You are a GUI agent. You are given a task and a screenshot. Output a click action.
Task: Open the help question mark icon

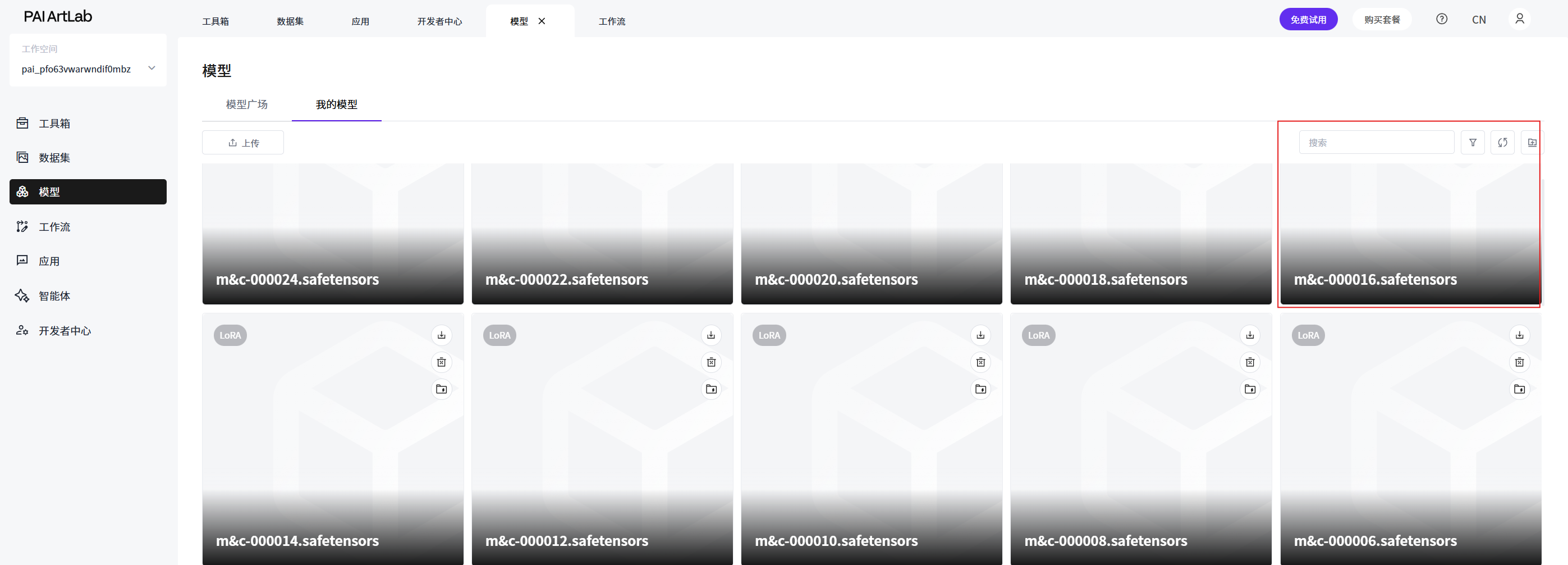[x=1442, y=19]
